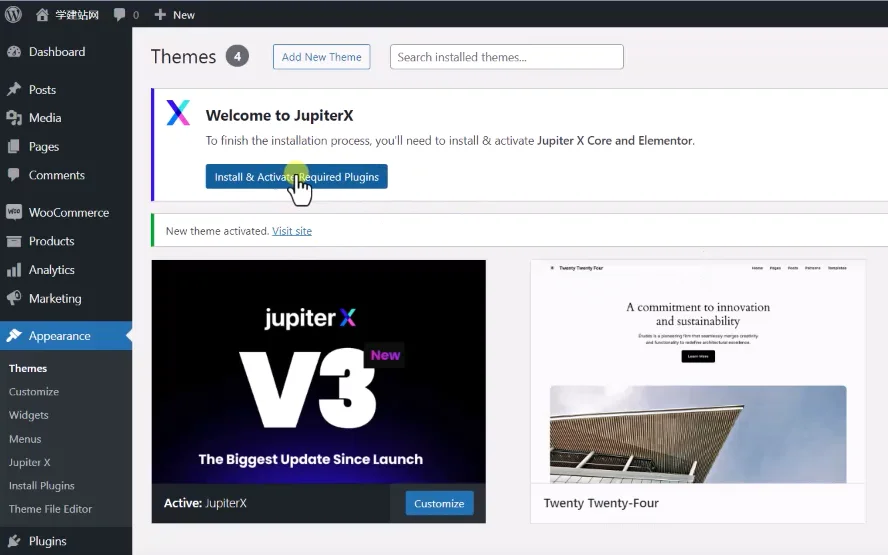Click the Media icon in sidebar
The image size is (888, 555).
[14, 118]
